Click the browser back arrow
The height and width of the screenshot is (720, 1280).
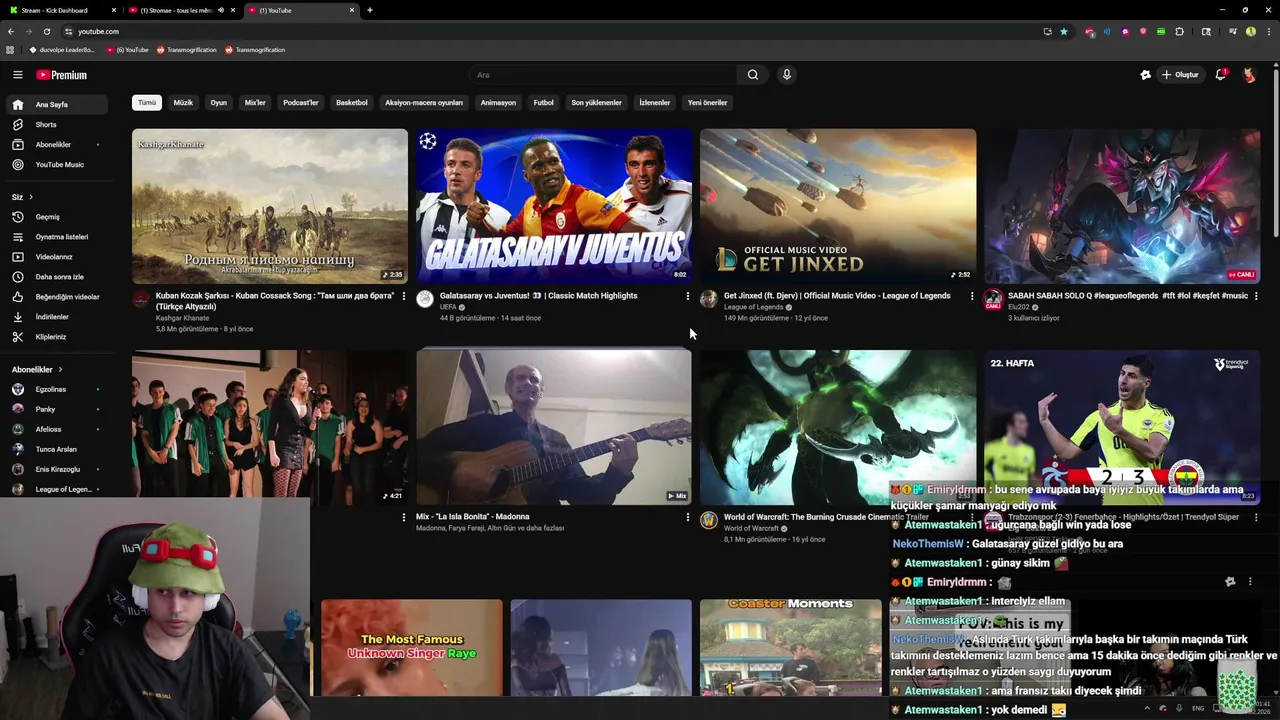click(11, 31)
